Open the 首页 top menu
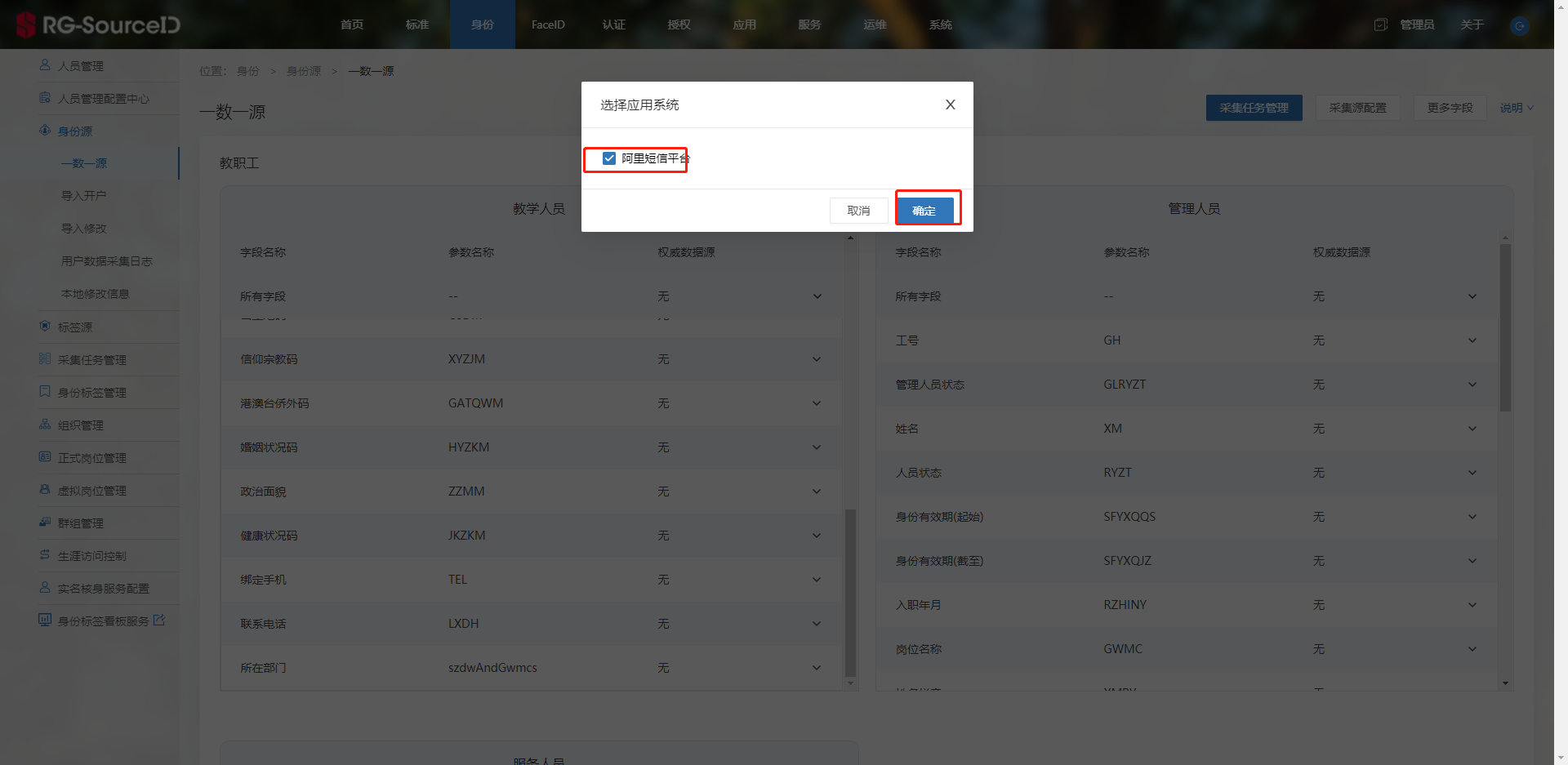This screenshot has width=1568, height=765. pos(352,24)
